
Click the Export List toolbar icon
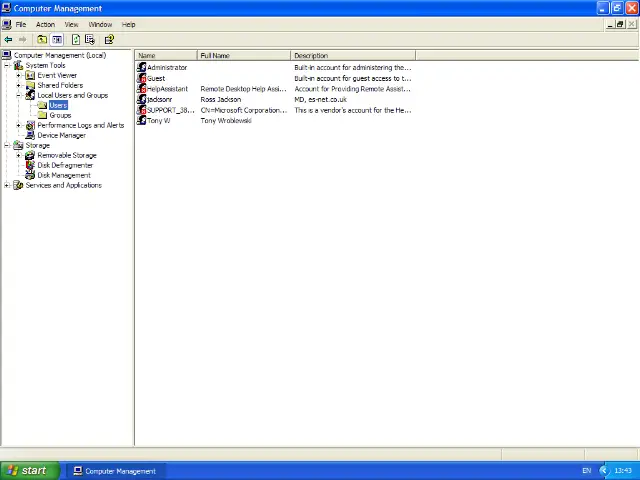point(90,40)
